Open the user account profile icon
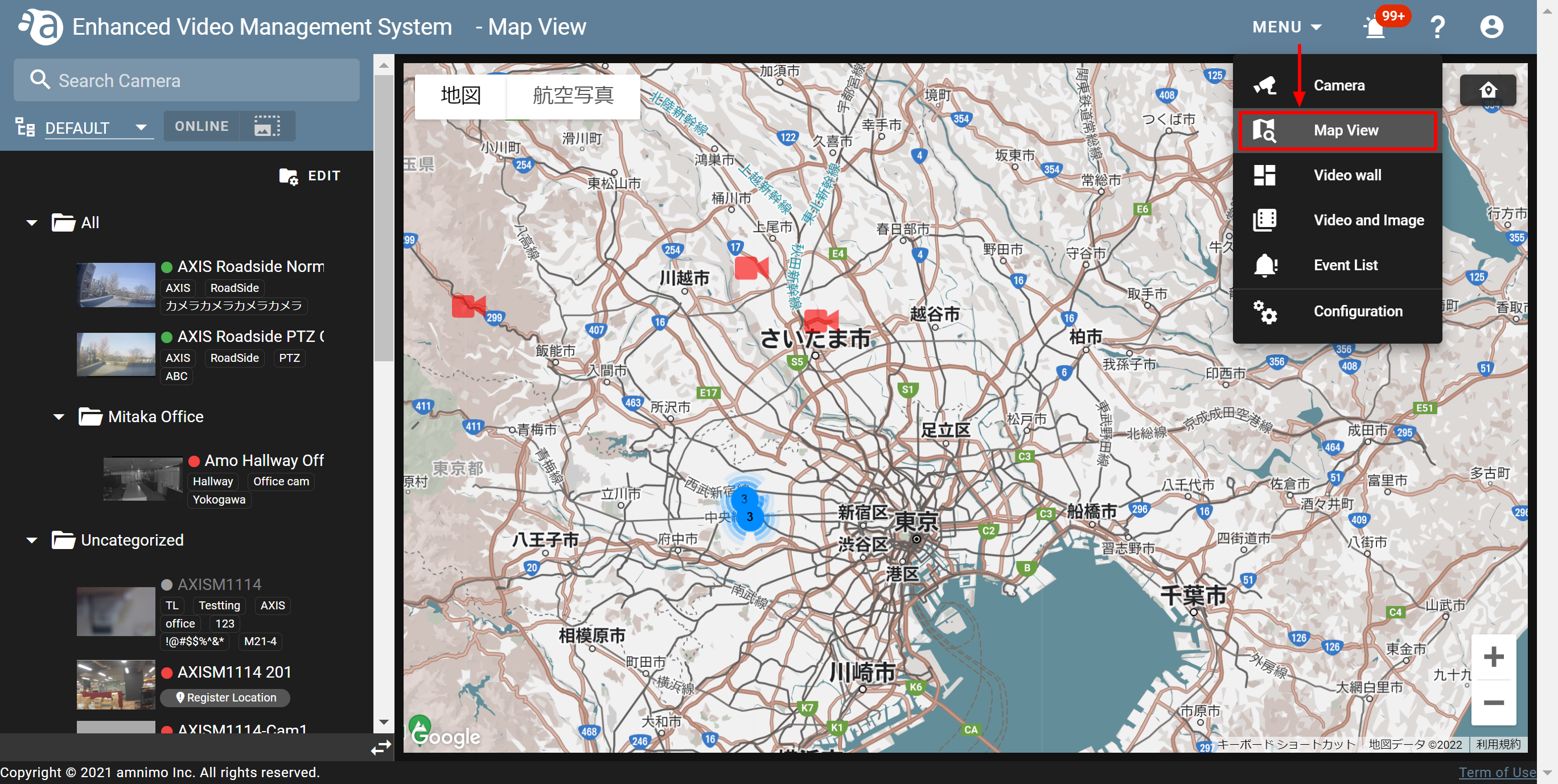1558x784 pixels. point(1491,27)
